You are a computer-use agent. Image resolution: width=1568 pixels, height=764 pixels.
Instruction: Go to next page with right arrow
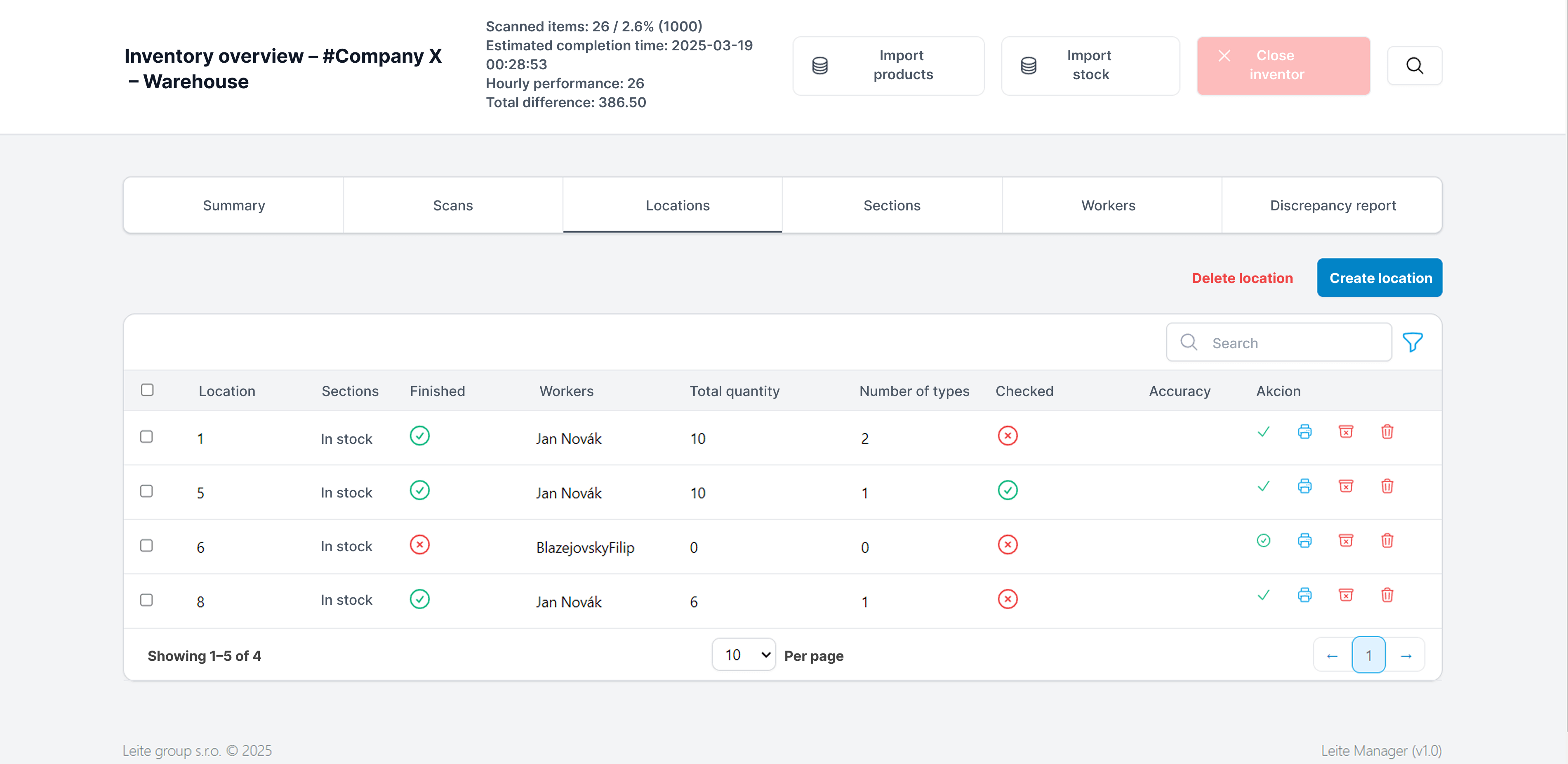(1406, 655)
